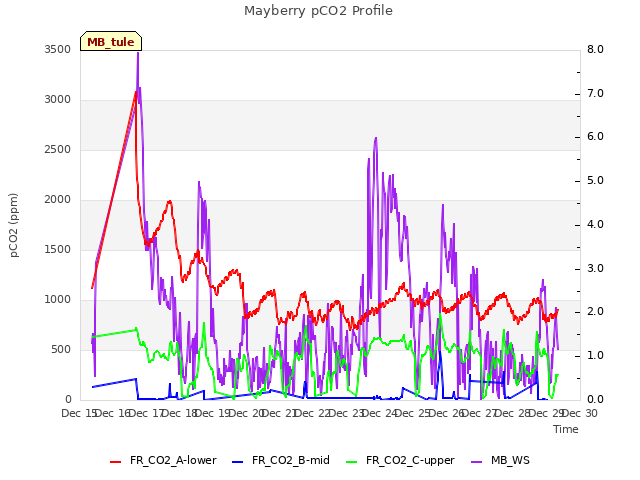Click the 4.0 right axis tick label

tap(595, 224)
